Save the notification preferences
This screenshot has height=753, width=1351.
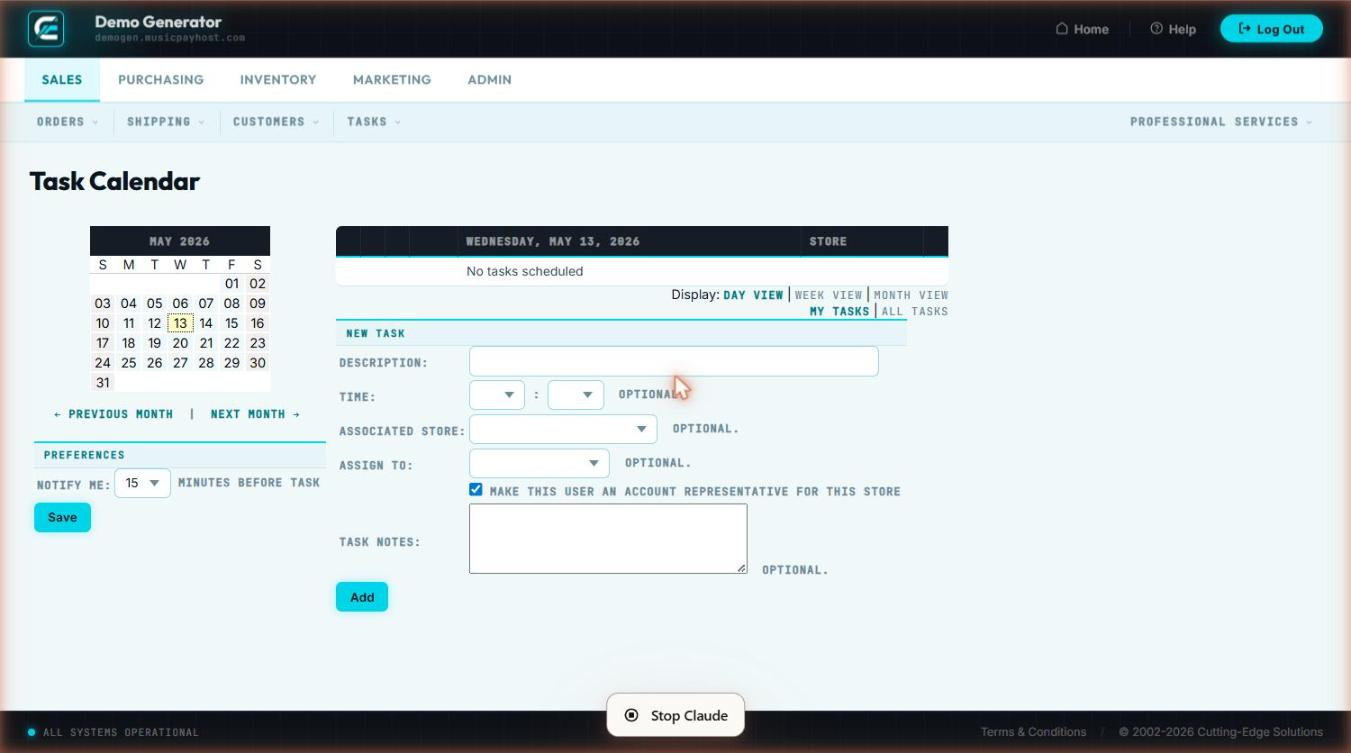62,517
